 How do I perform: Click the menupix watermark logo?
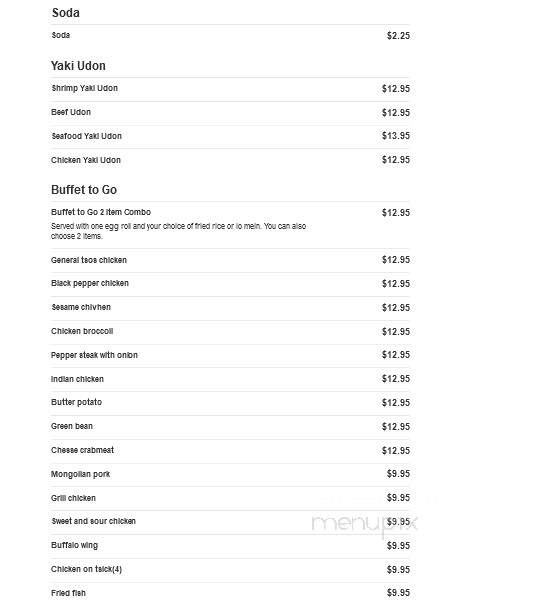tap(364, 524)
